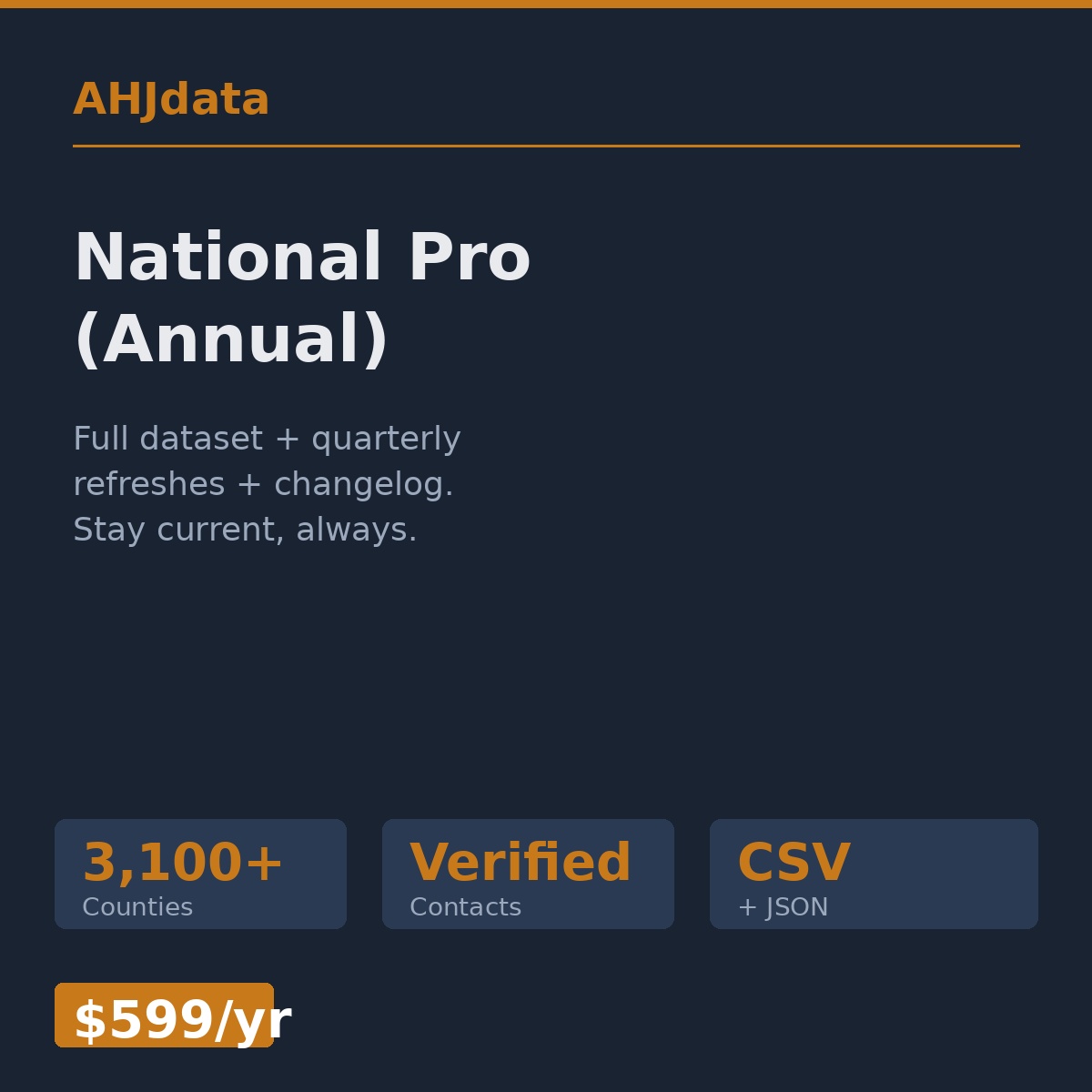
Task: Select the "CSV" format text
Action: 794,864
